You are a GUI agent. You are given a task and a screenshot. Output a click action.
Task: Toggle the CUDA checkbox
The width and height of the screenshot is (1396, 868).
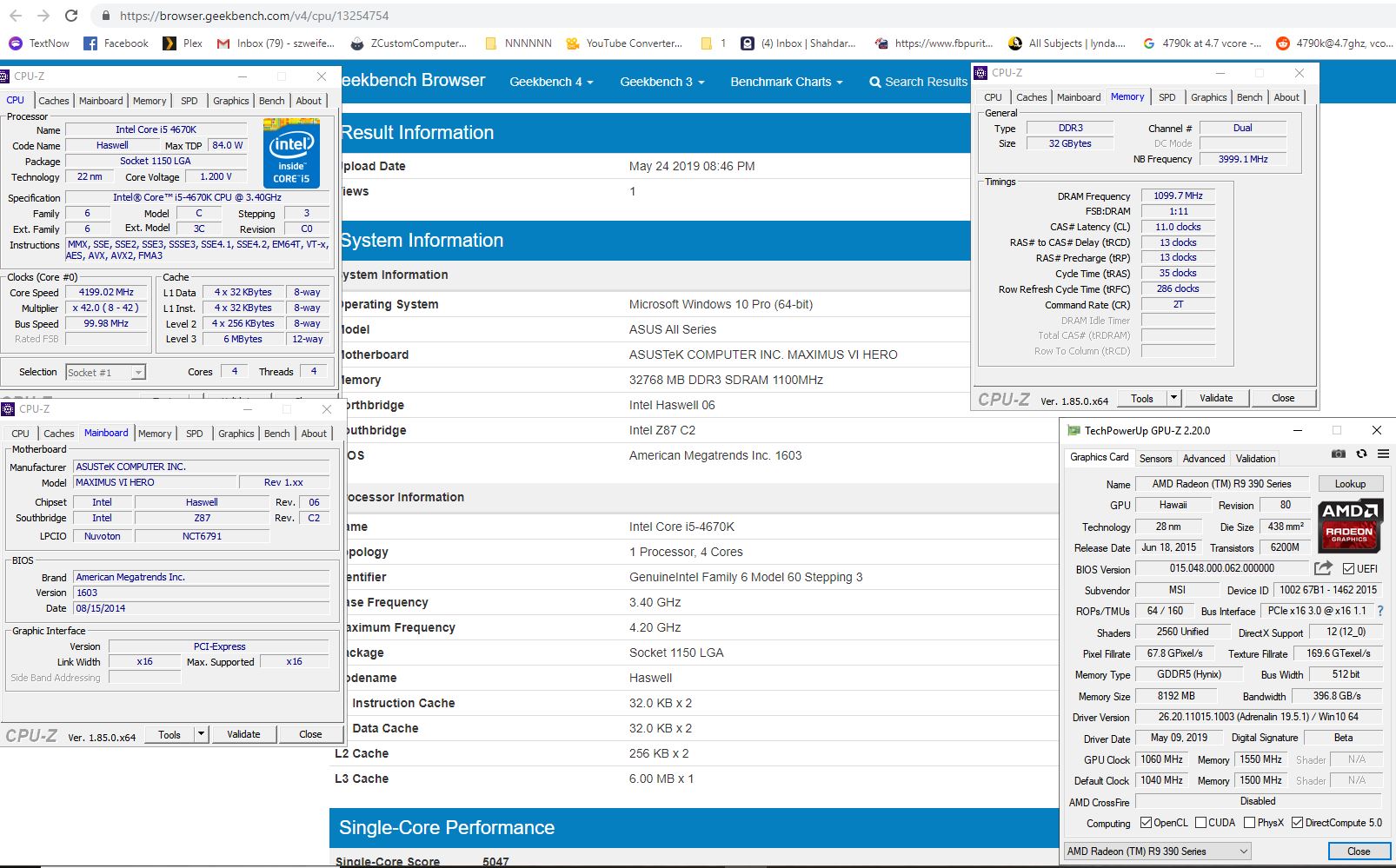pos(1200,823)
